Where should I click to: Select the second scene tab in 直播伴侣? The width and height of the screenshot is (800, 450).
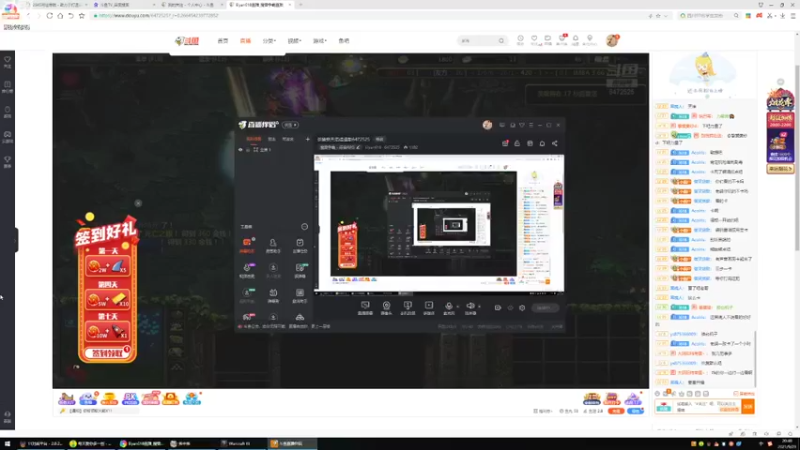point(272,139)
